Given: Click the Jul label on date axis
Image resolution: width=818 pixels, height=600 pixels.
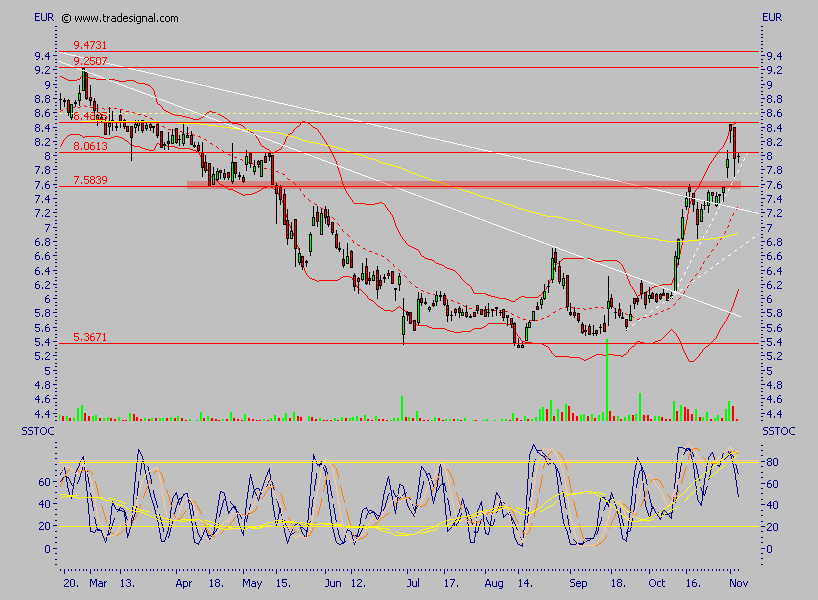Looking at the screenshot, I should pos(410,582).
